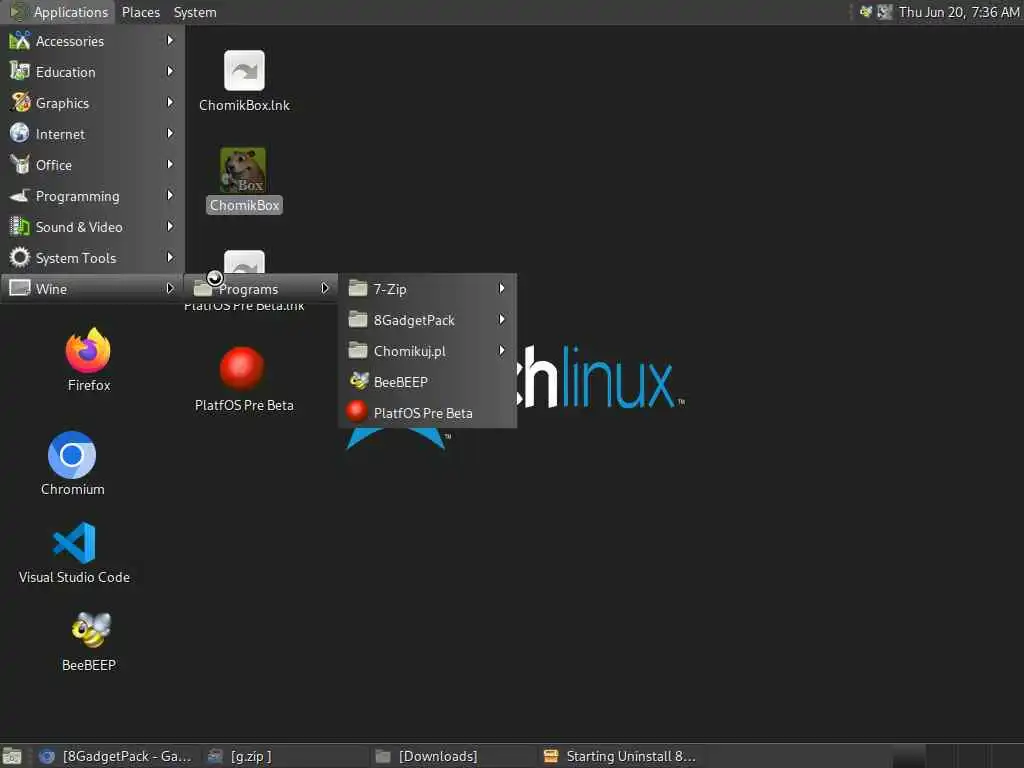
Task: Click the Sound & Video film icon
Action: tap(20, 227)
